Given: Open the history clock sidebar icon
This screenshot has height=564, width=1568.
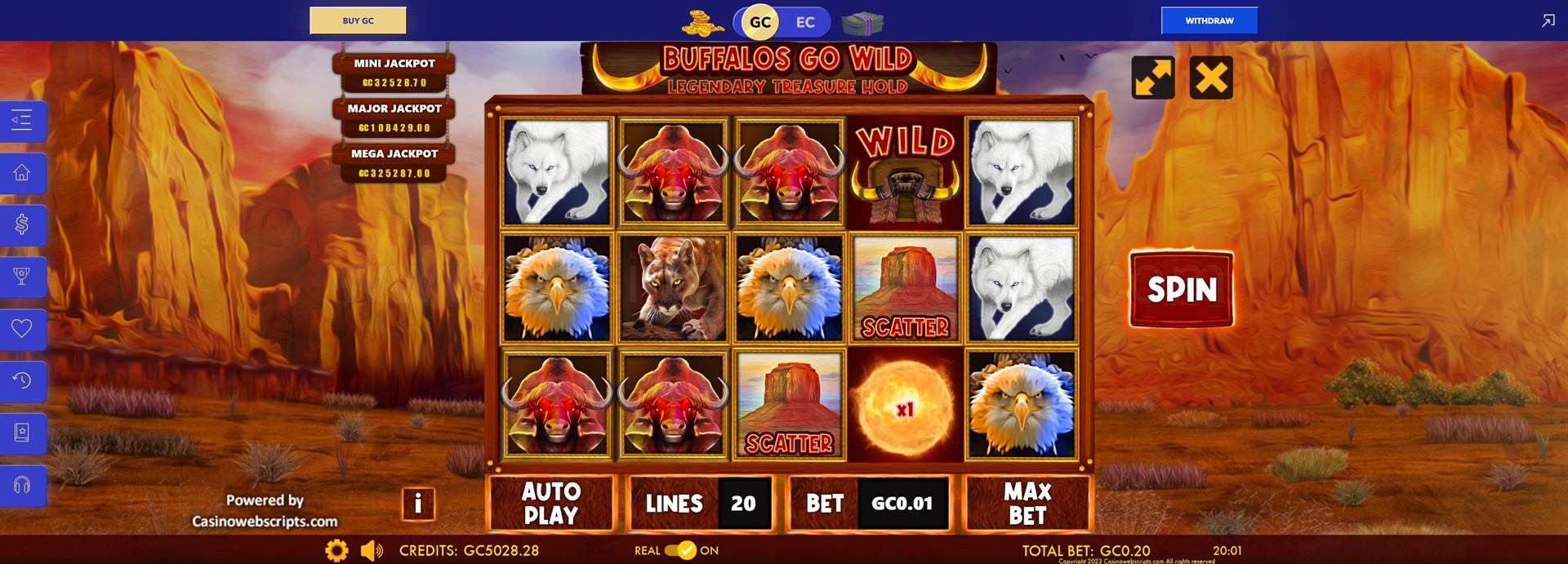Looking at the screenshot, I should coord(22,381).
